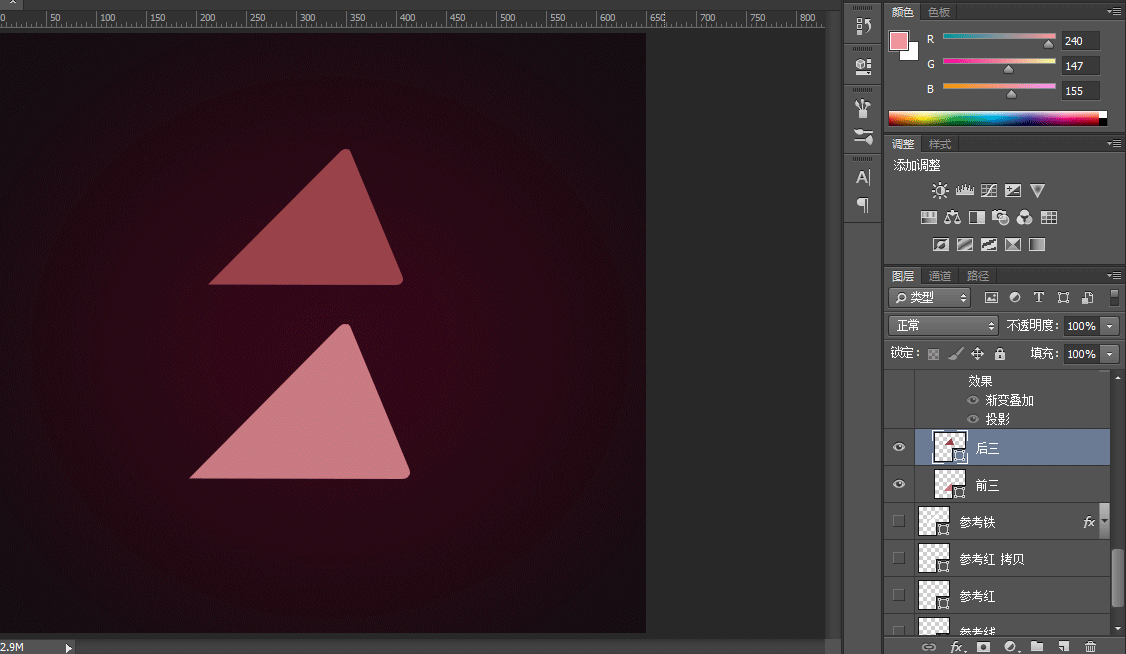Filter layers by pixel layers icon
Image resolution: width=1126 pixels, height=654 pixels.
(x=991, y=297)
